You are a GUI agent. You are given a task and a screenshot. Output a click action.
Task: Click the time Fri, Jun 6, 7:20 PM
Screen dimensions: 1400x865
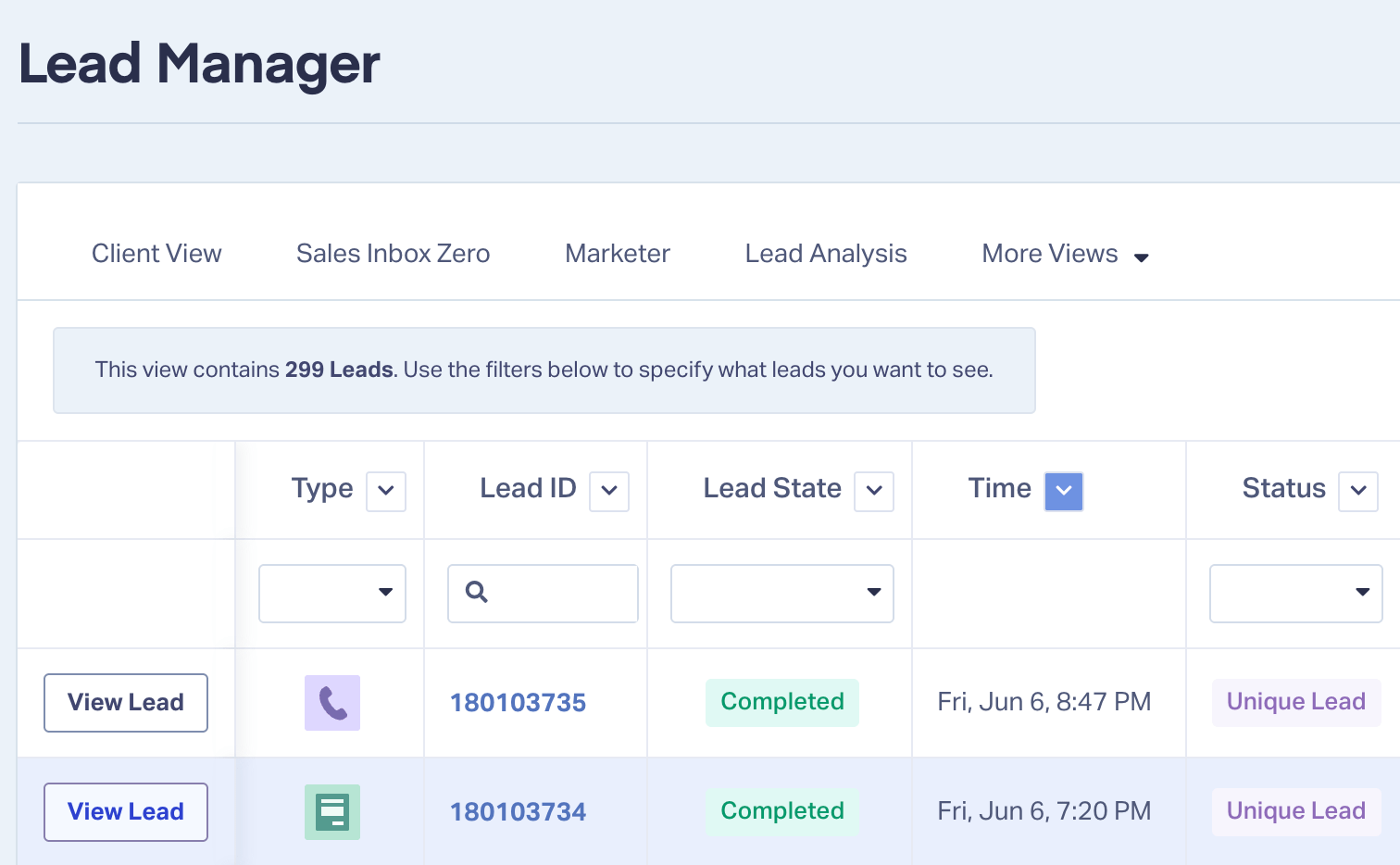point(1044,811)
